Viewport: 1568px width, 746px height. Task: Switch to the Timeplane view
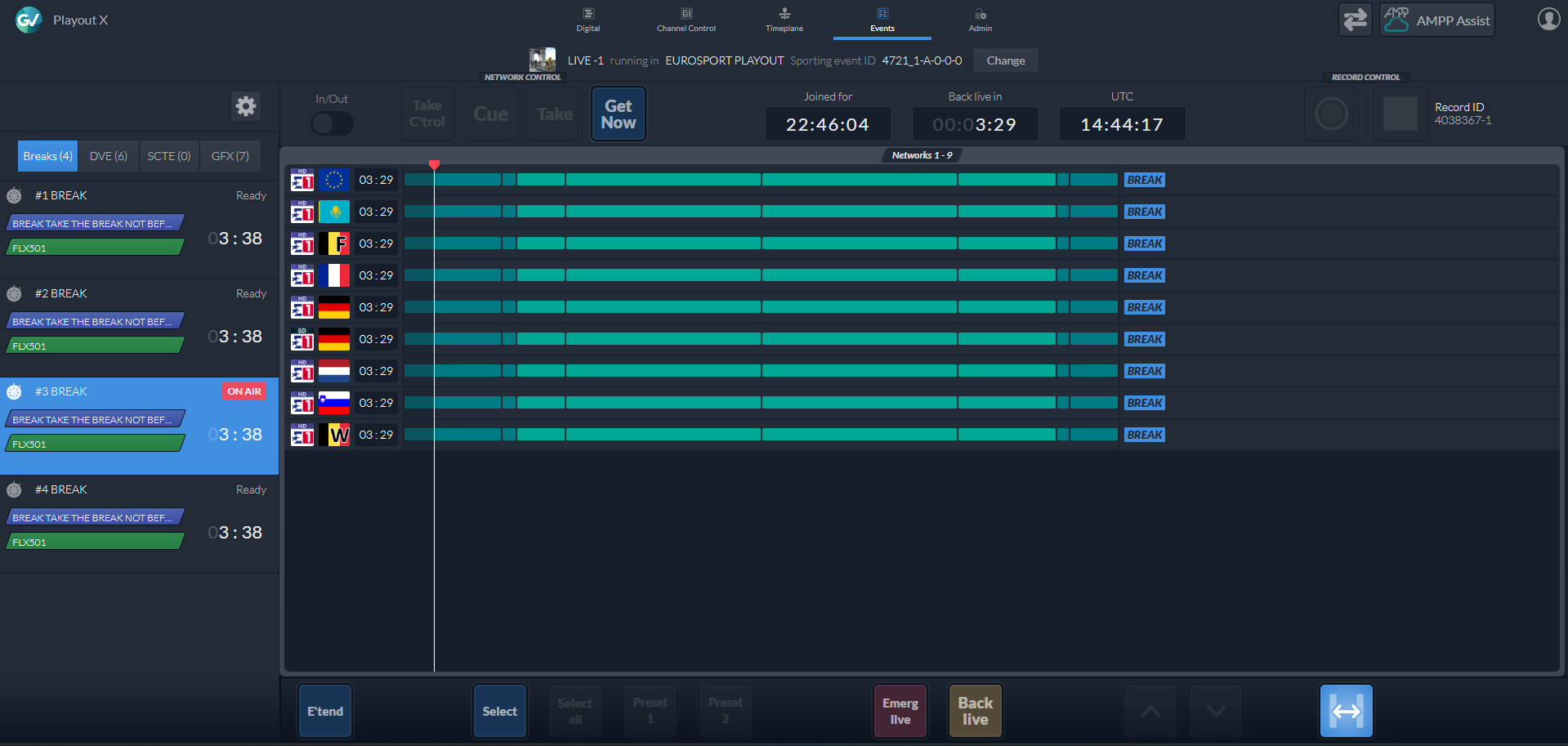click(x=784, y=20)
